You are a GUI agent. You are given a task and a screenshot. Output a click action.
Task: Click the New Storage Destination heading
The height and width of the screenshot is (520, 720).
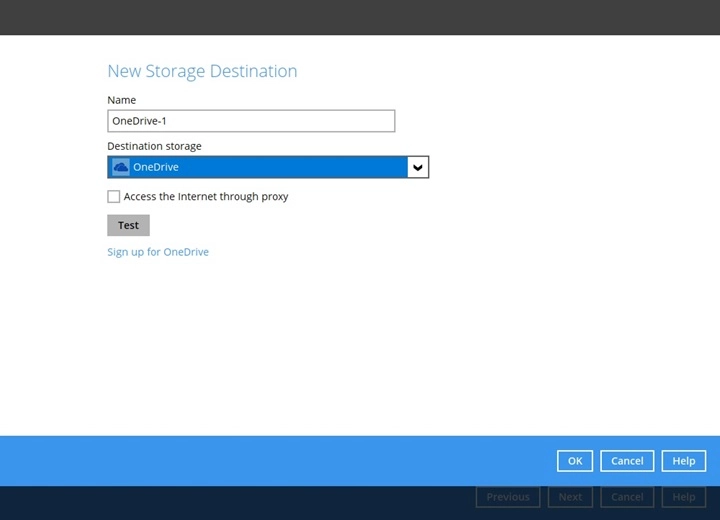202,71
